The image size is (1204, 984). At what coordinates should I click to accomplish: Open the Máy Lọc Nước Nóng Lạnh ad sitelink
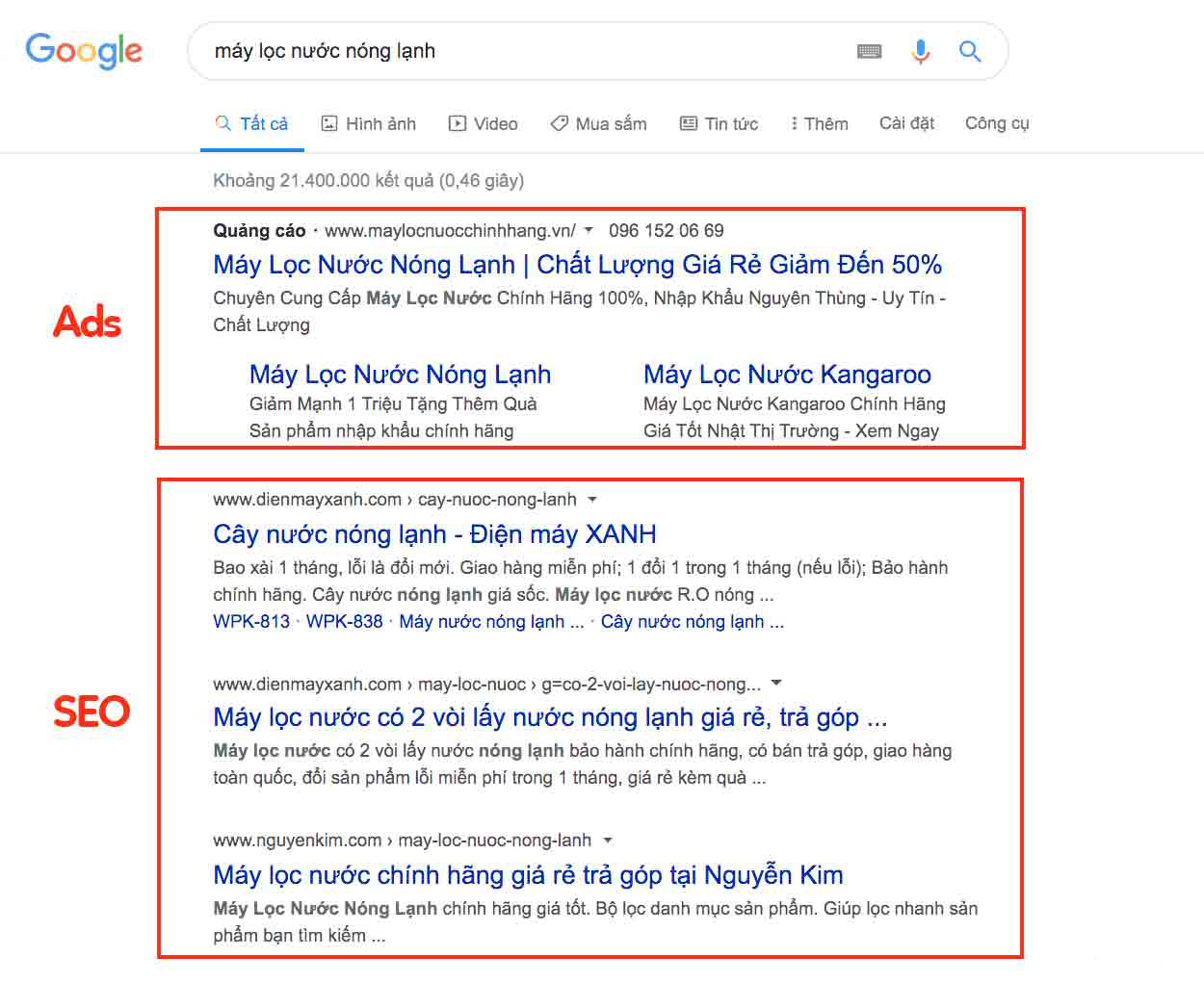click(400, 375)
